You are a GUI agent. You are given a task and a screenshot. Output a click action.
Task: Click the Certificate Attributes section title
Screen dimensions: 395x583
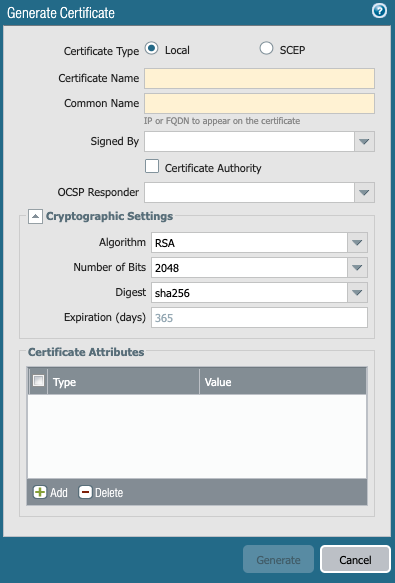[x=86, y=352]
